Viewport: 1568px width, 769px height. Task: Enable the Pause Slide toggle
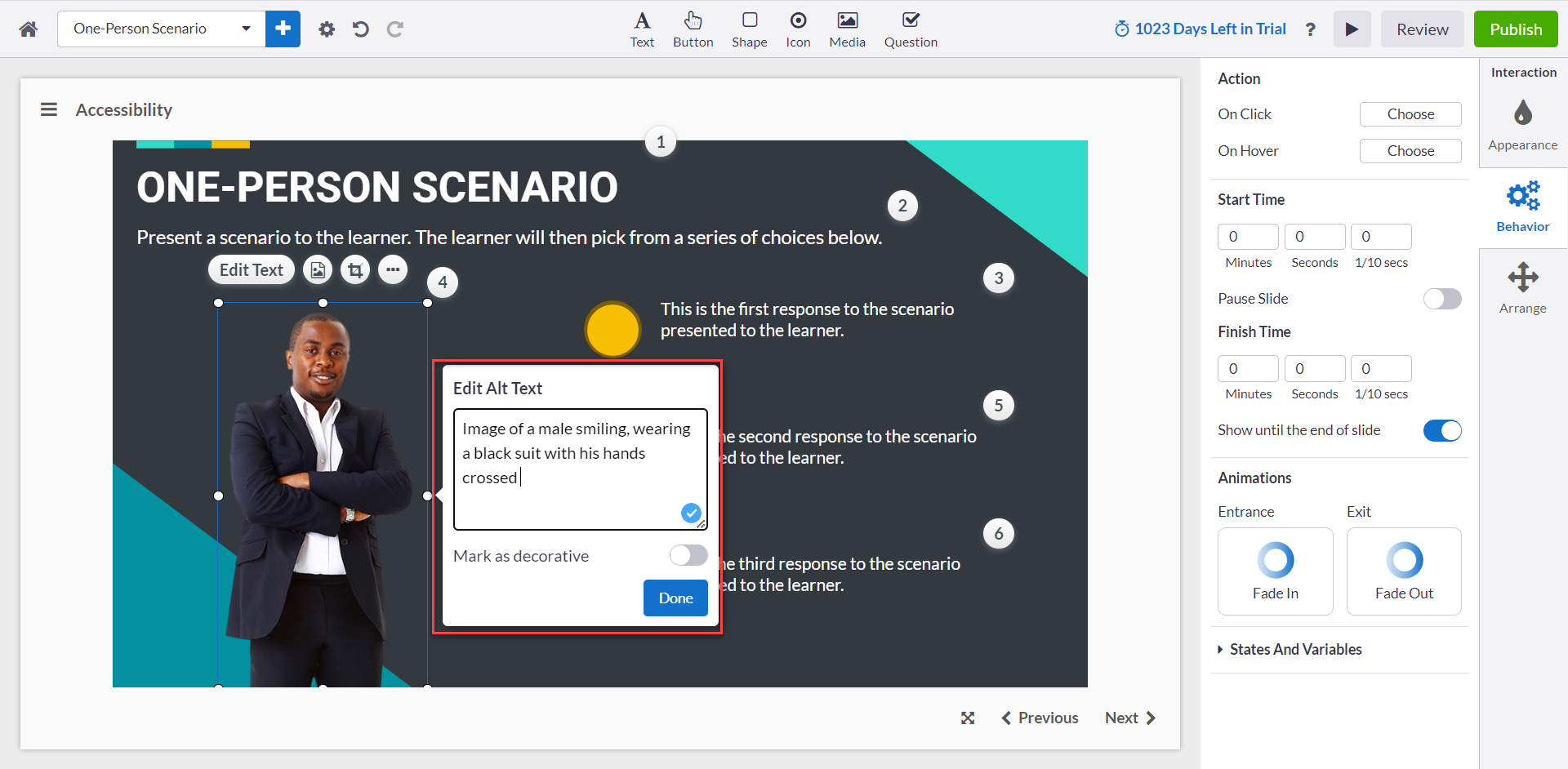click(x=1442, y=299)
